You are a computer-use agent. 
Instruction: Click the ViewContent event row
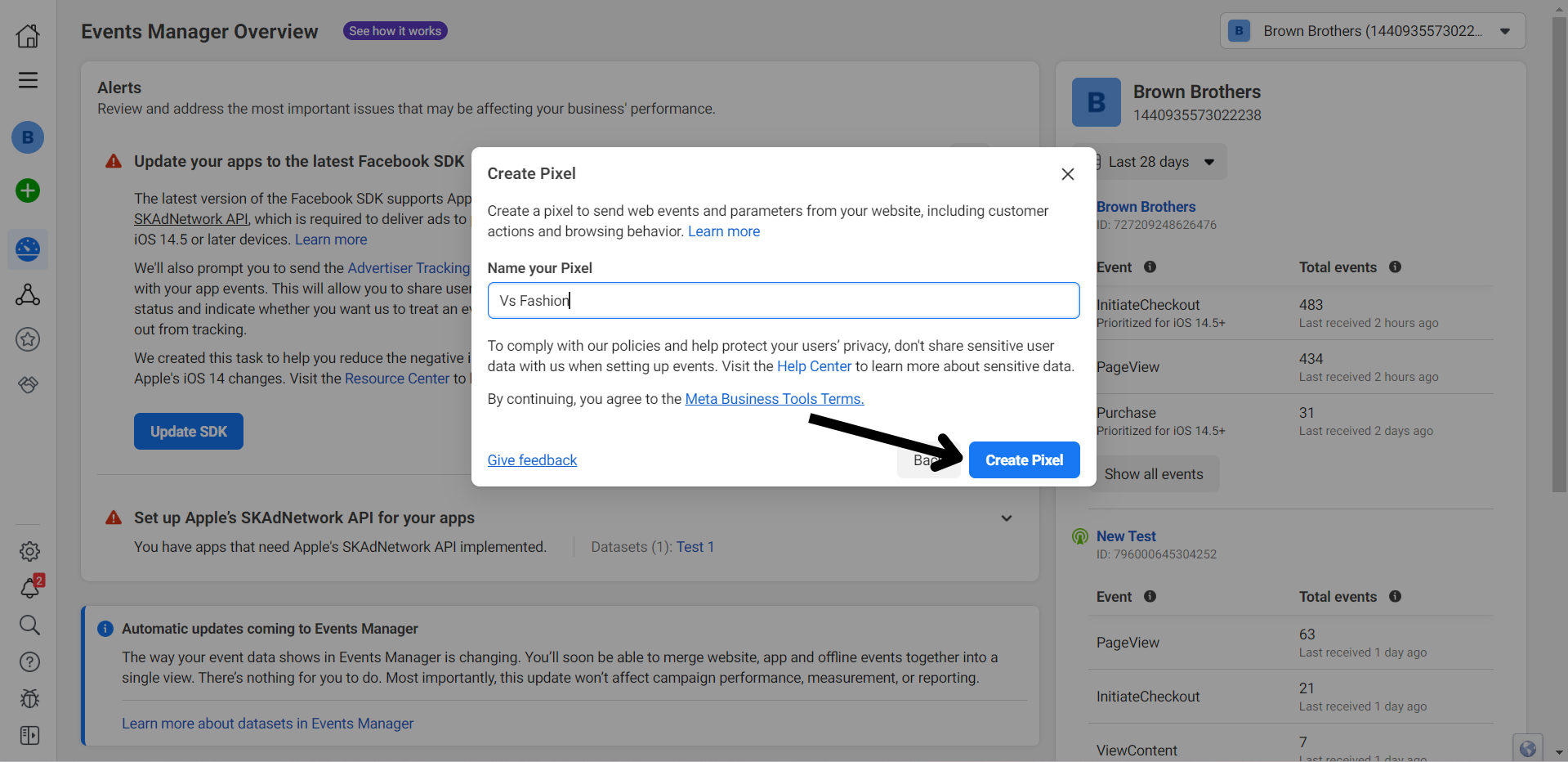click(1291, 743)
